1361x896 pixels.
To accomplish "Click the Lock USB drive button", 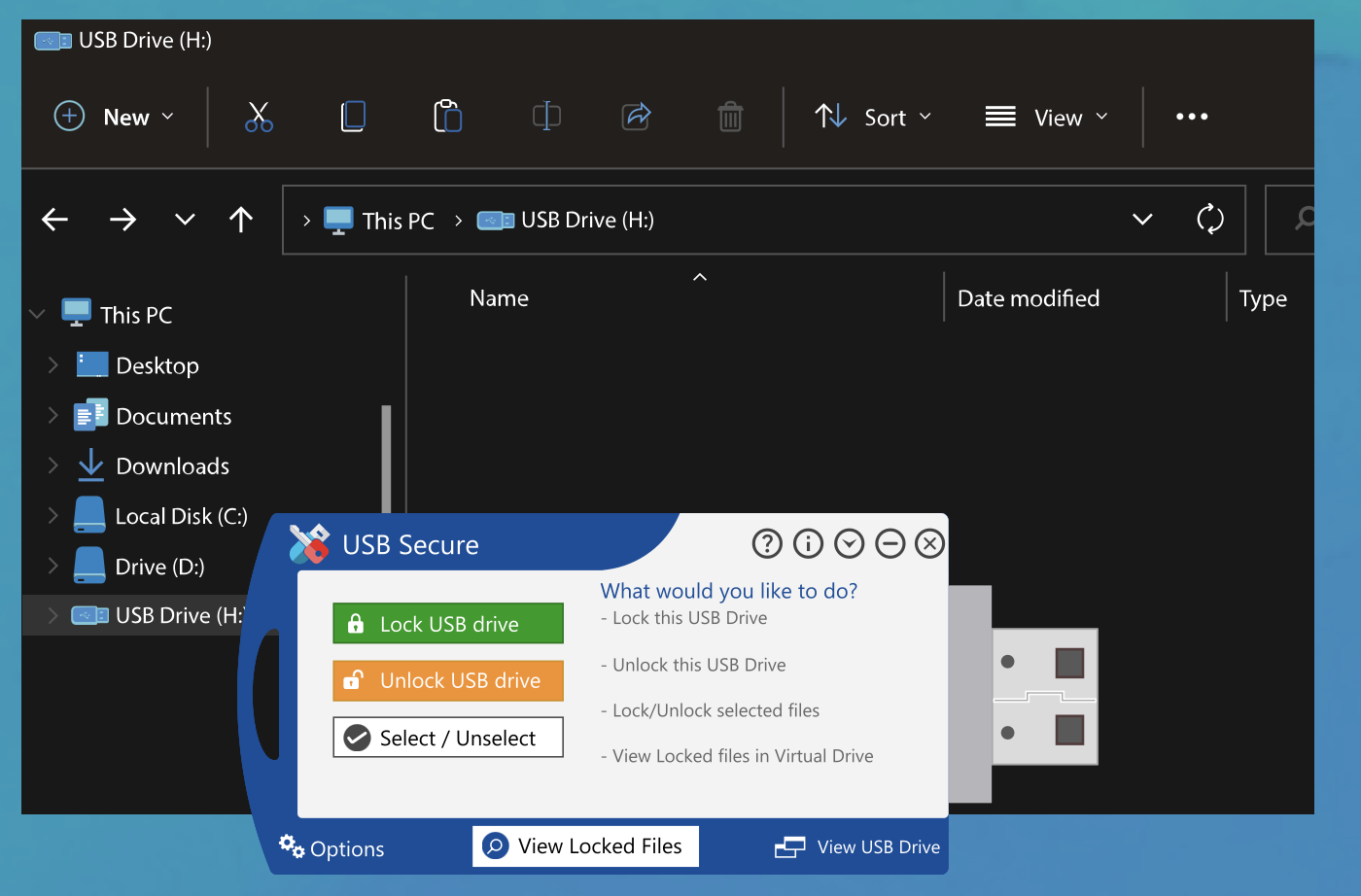I will [x=448, y=623].
